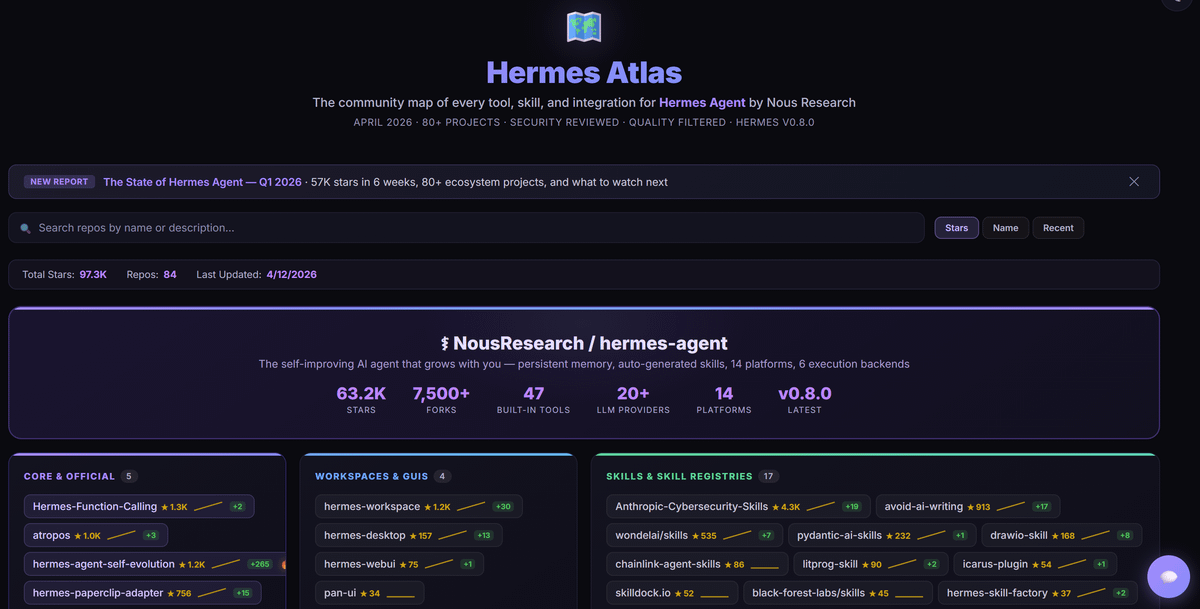Open skilldock.io repo chip
The height and width of the screenshot is (609, 1200).
tap(672, 593)
